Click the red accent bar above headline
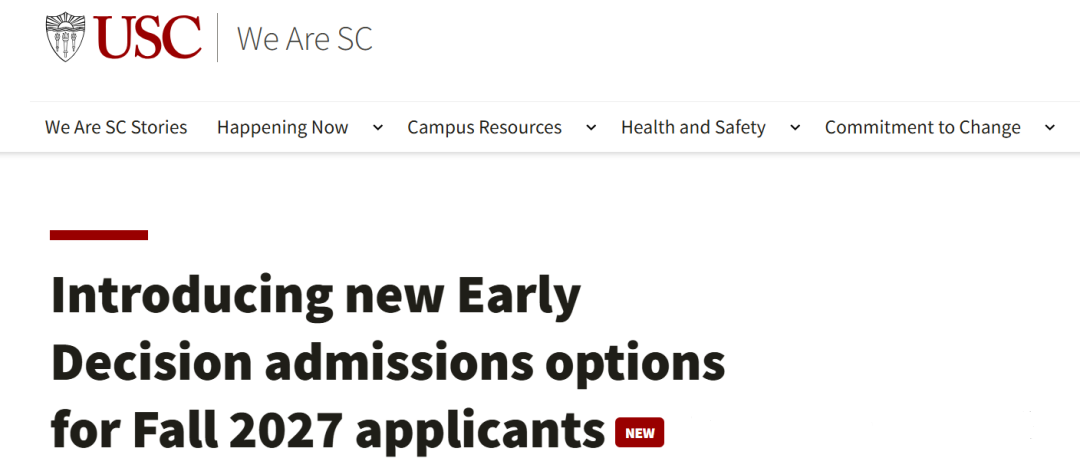 coord(99,235)
